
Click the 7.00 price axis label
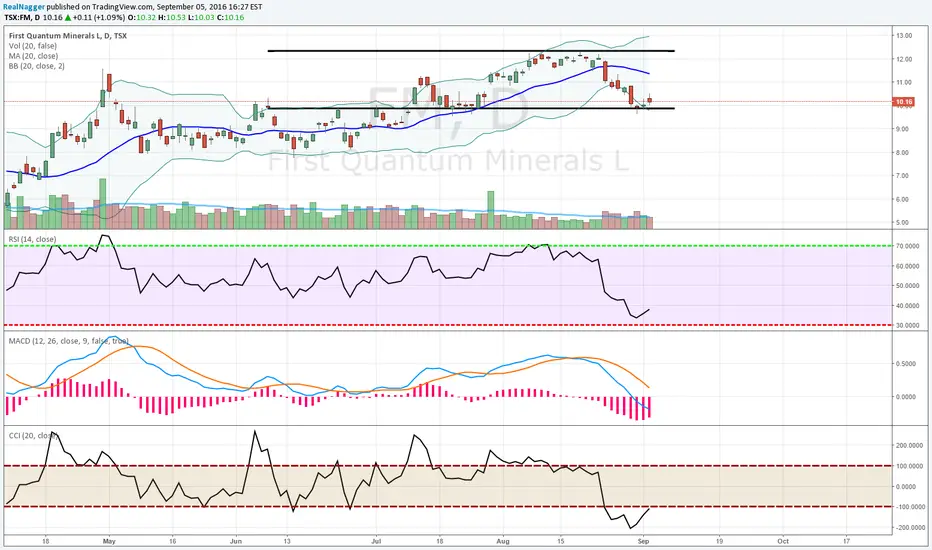tap(904, 175)
